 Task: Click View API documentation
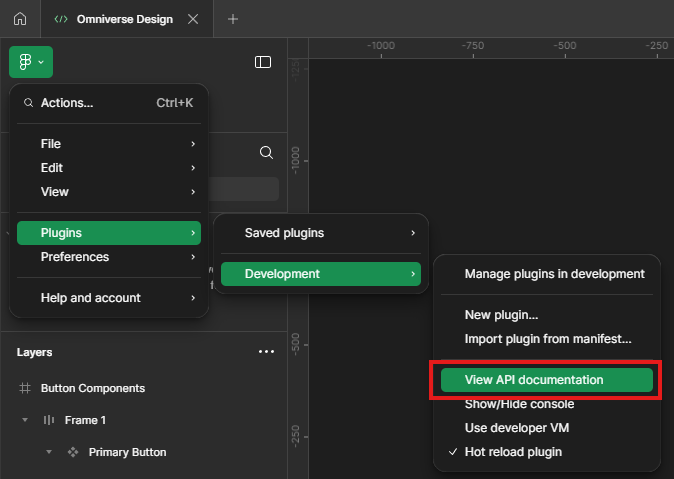click(x=547, y=380)
